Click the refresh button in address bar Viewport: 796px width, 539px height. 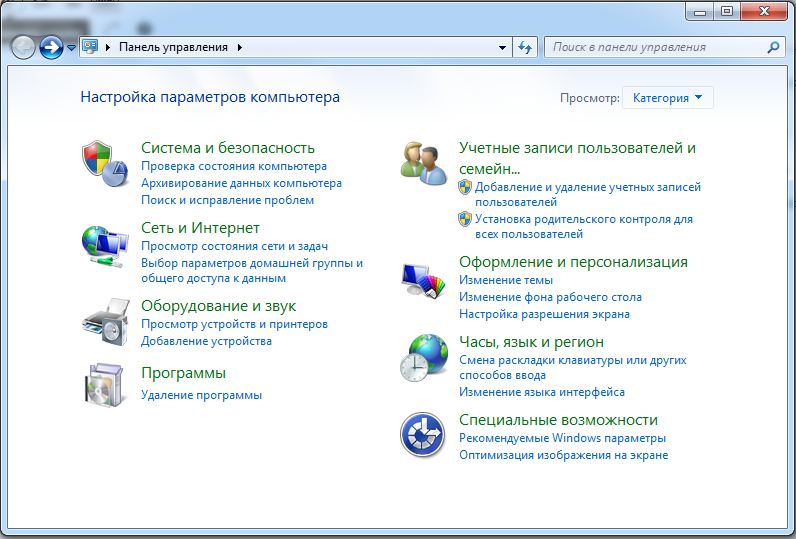click(x=526, y=47)
